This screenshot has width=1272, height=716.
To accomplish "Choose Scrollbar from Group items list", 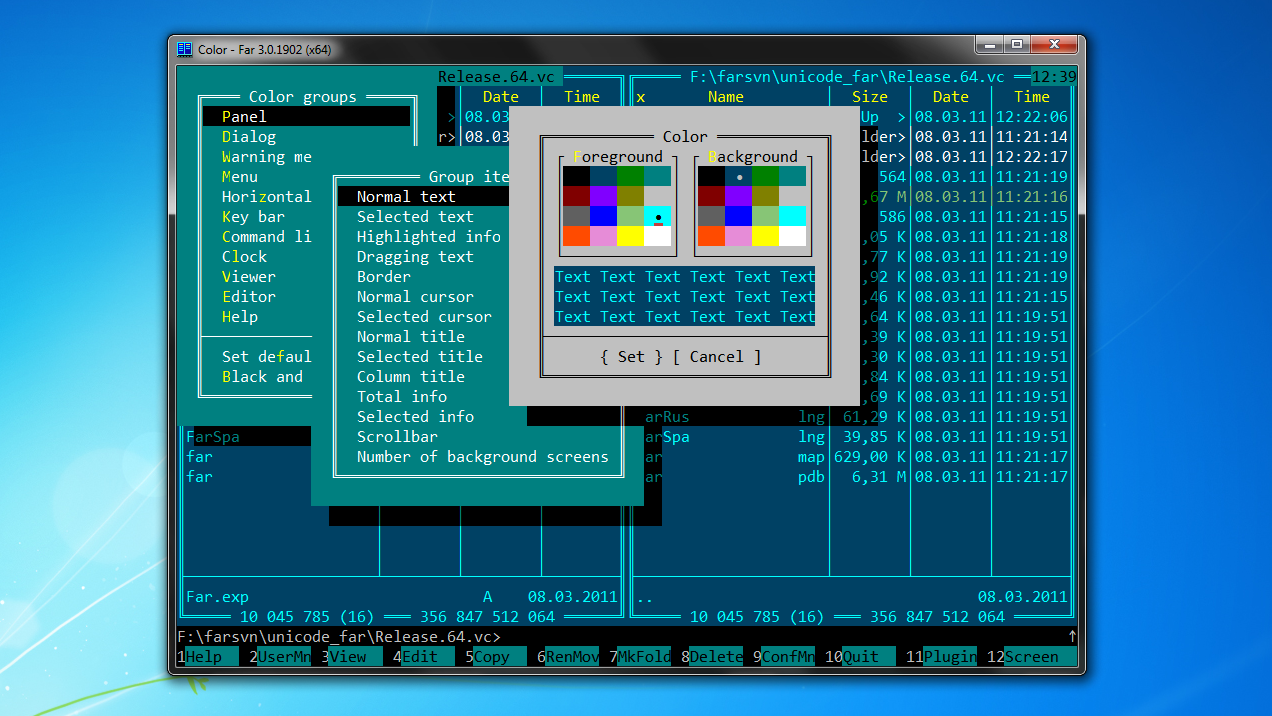I will tap(397, 437).
